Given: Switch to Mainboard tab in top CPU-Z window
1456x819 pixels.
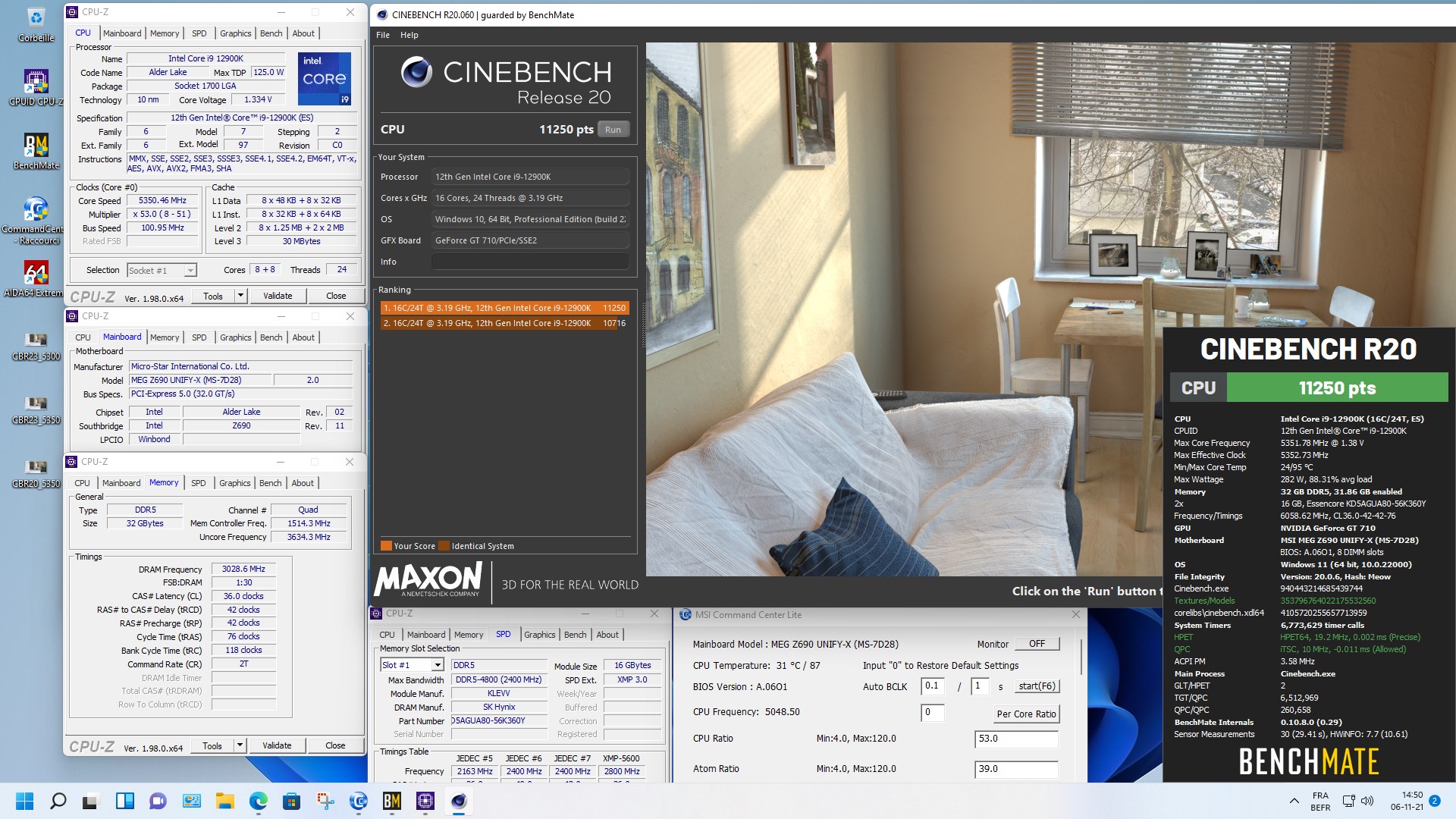Looking at the screenshot, I should (x=122, y=33).
